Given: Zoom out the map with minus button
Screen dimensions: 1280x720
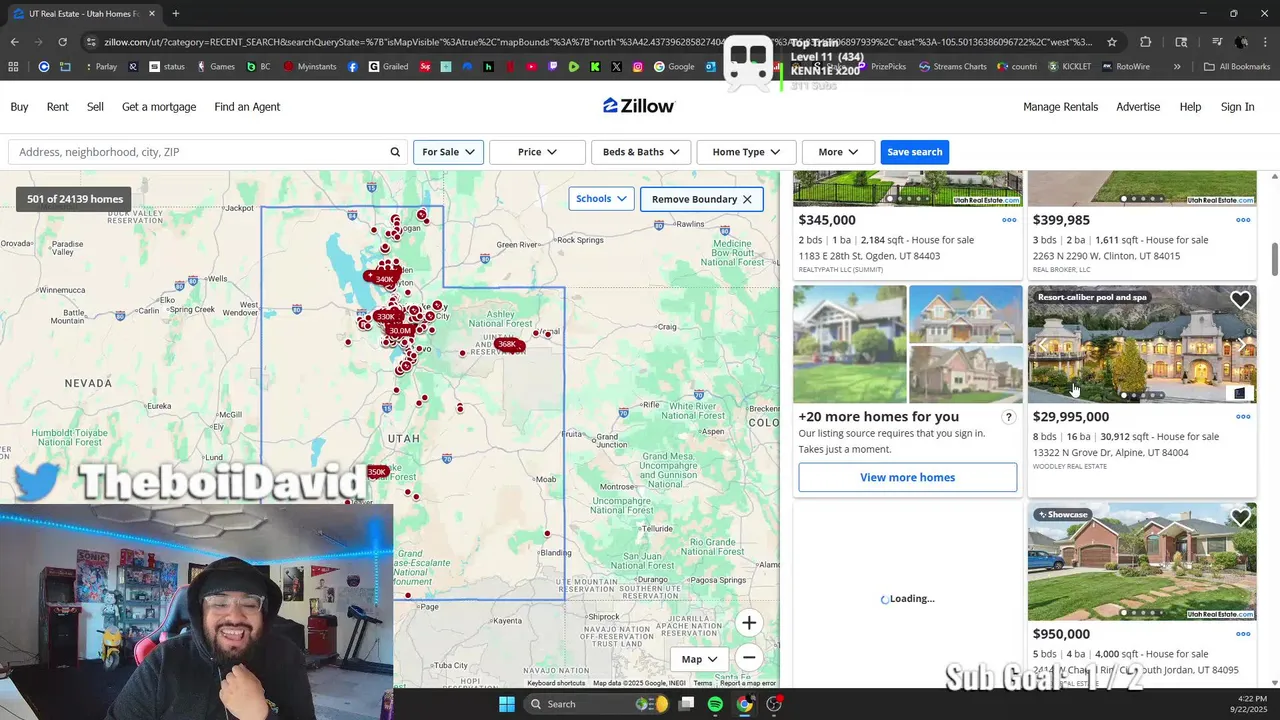Looking at the screenshot, I should coord(749,657).
